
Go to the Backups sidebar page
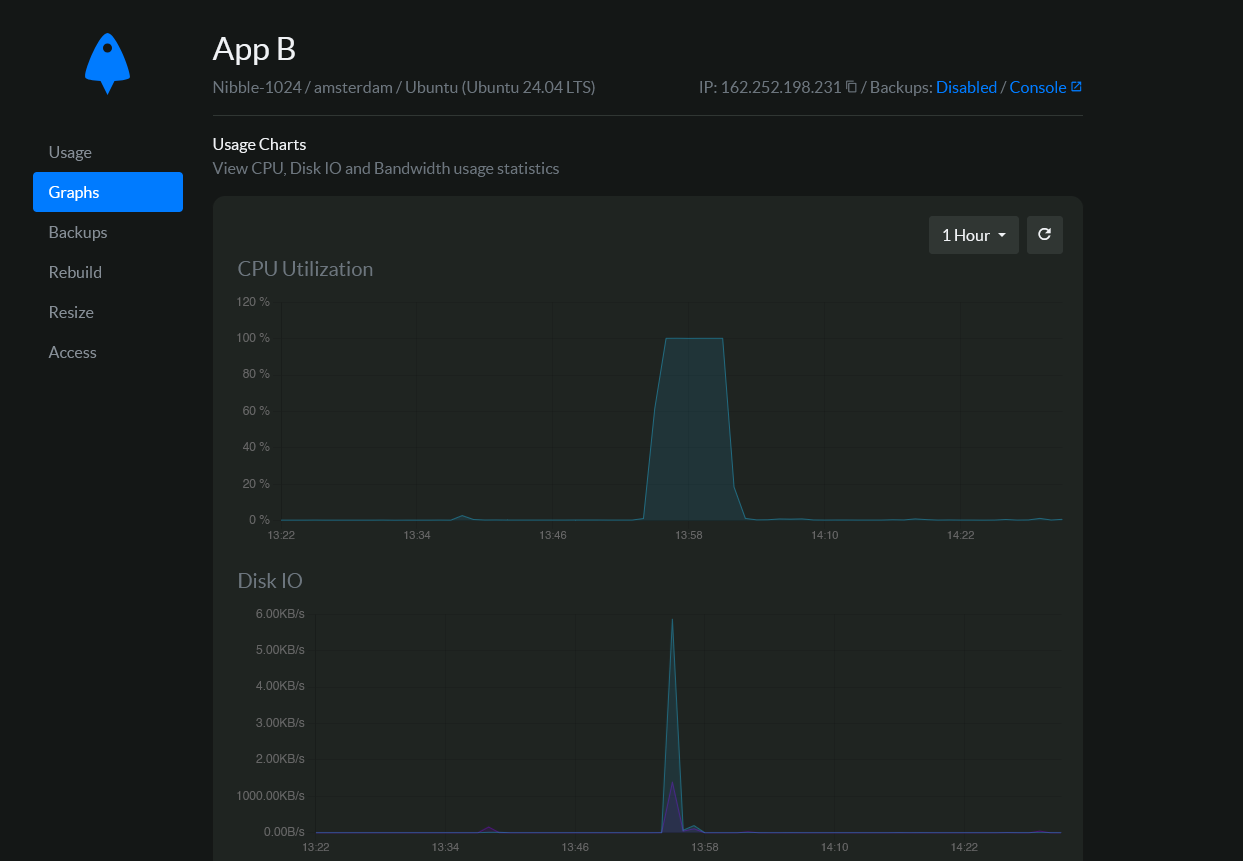(x=78, y=232)
